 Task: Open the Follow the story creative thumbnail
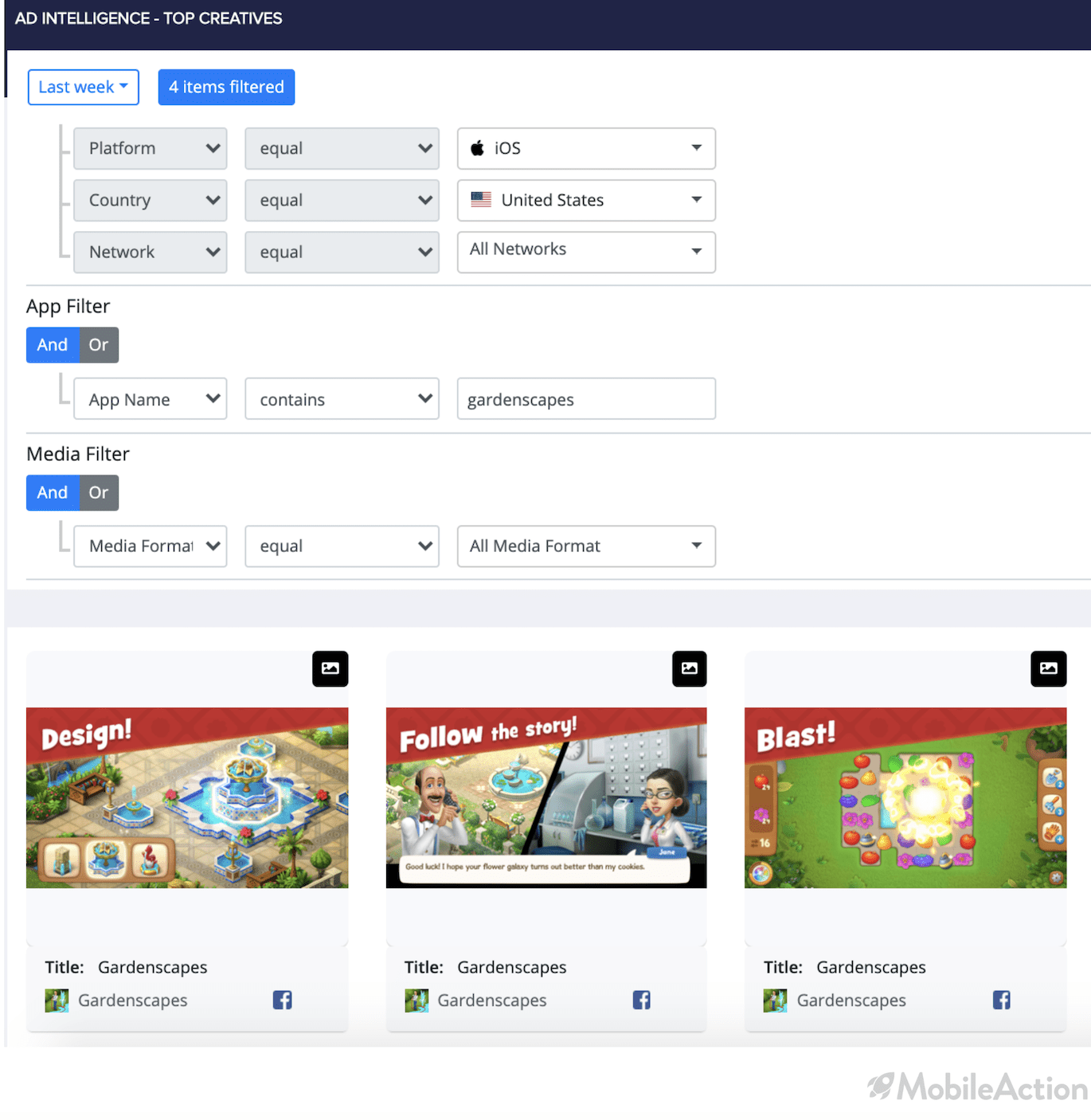546,797
